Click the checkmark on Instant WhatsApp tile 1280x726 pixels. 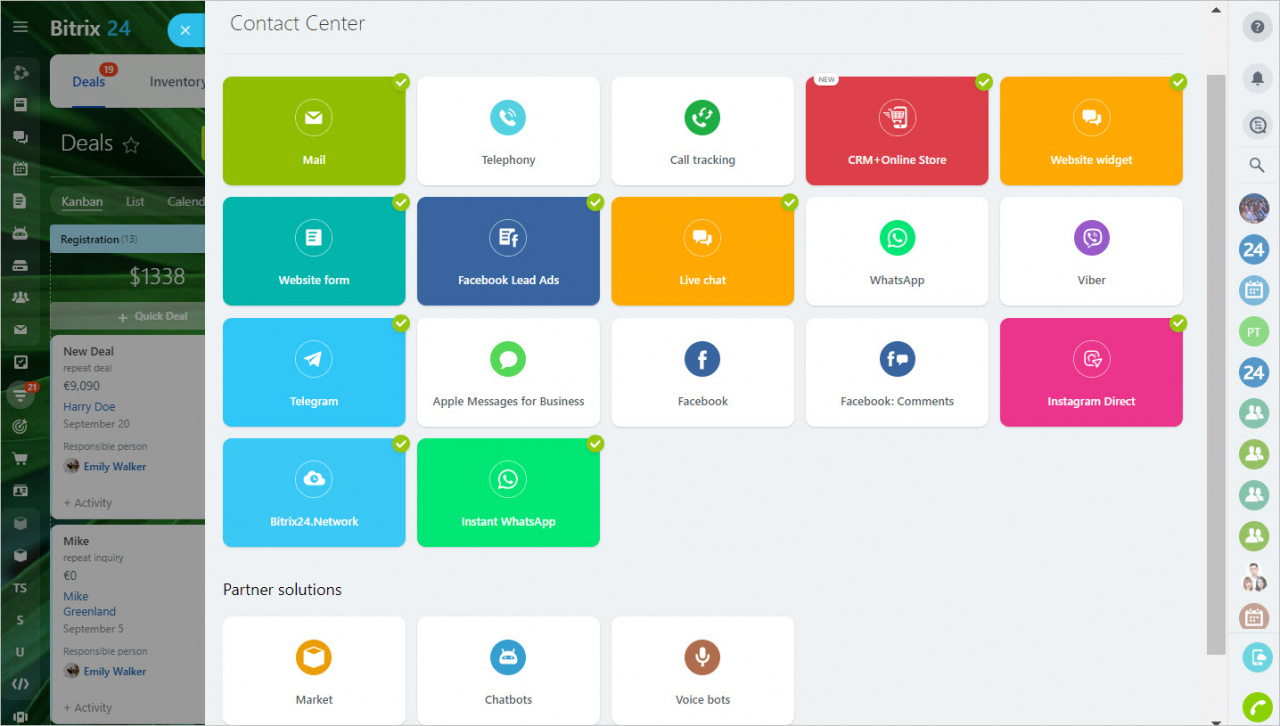pos(595,443)
